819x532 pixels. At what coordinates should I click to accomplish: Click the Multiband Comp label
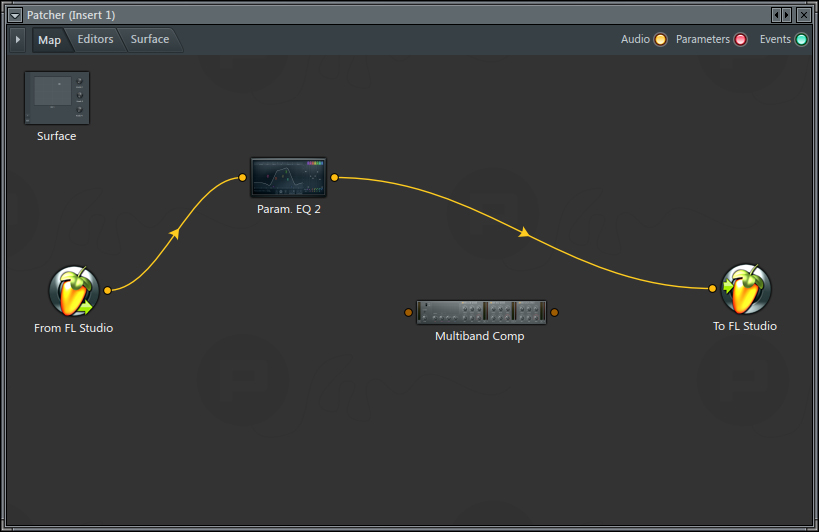pos(479,336)
